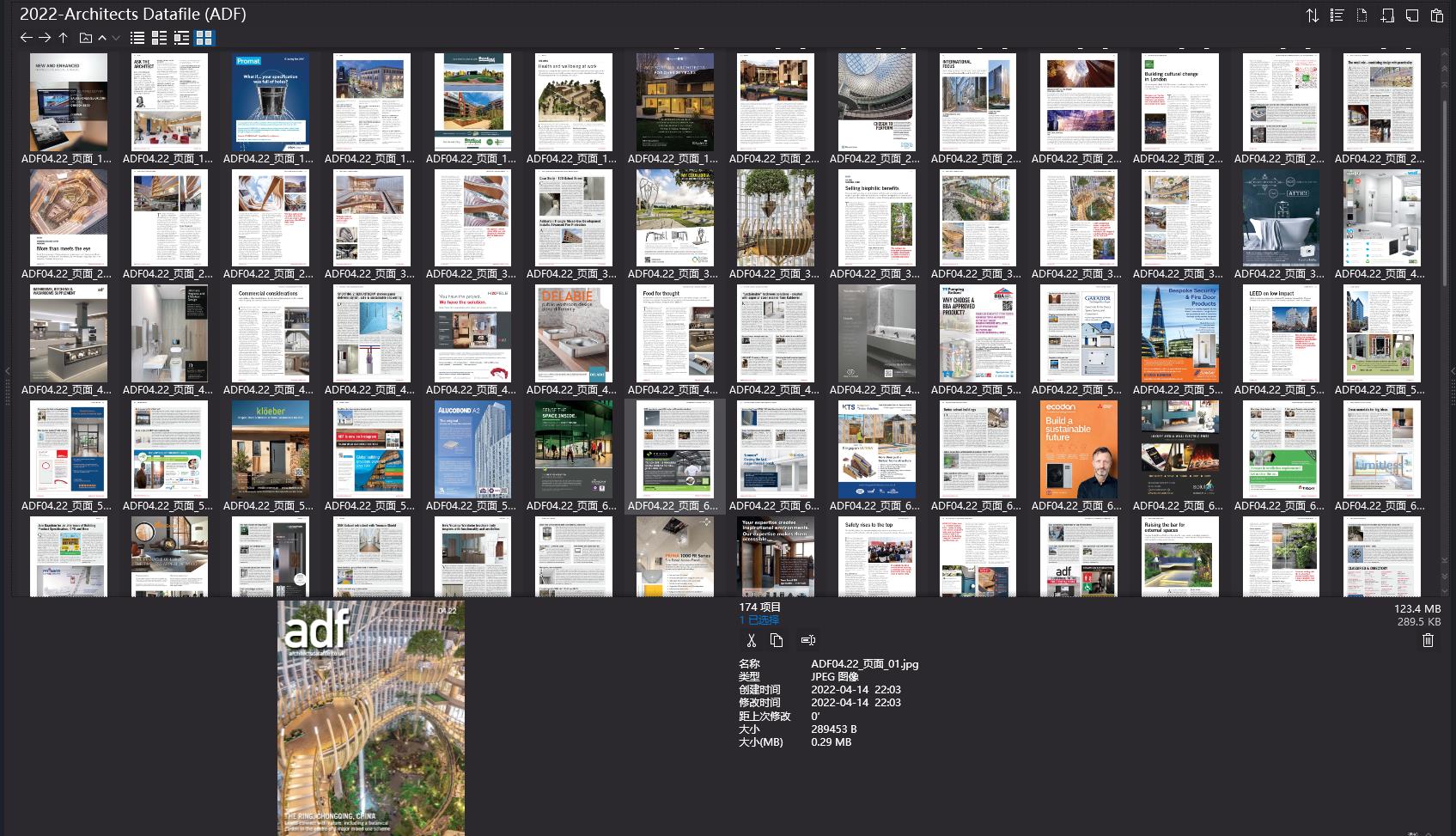The width and height of the screenshot is (1456, 836).
Task: Click the '174 项目' item count text
Action: tap(758, 606)
